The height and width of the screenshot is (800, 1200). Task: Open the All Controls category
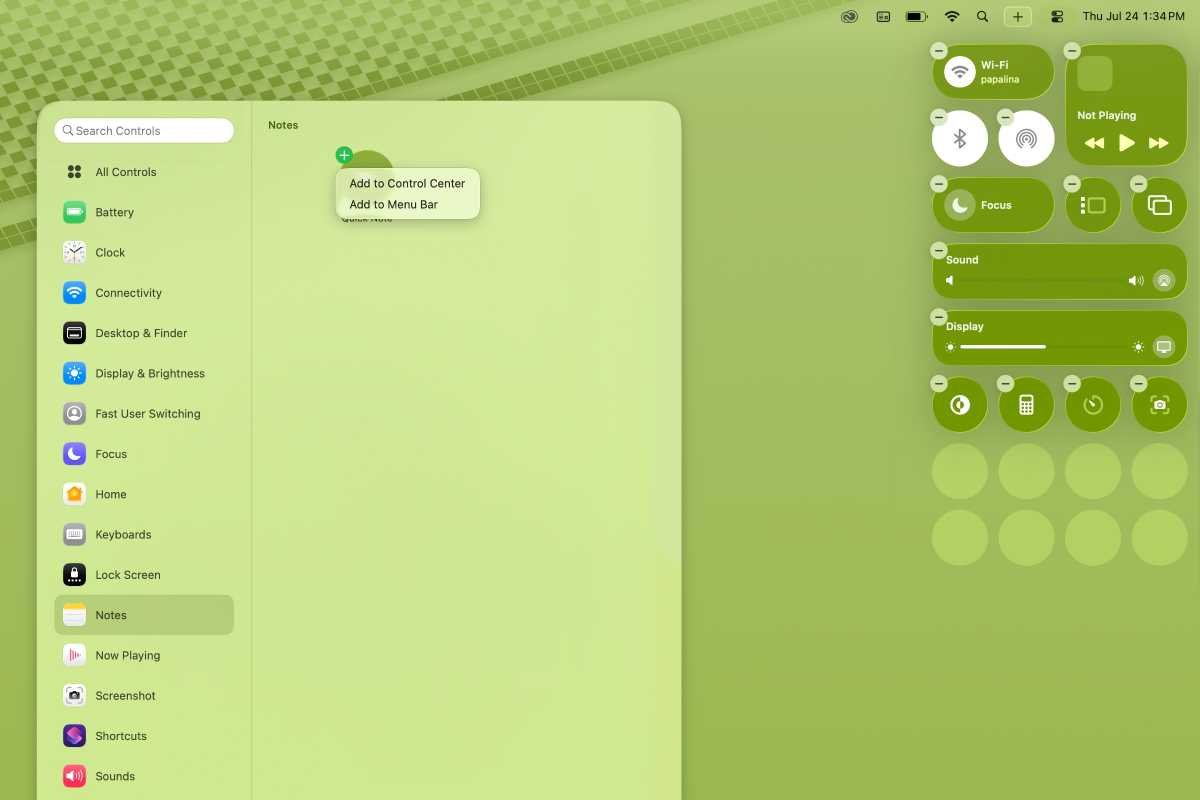pos(125,172)
